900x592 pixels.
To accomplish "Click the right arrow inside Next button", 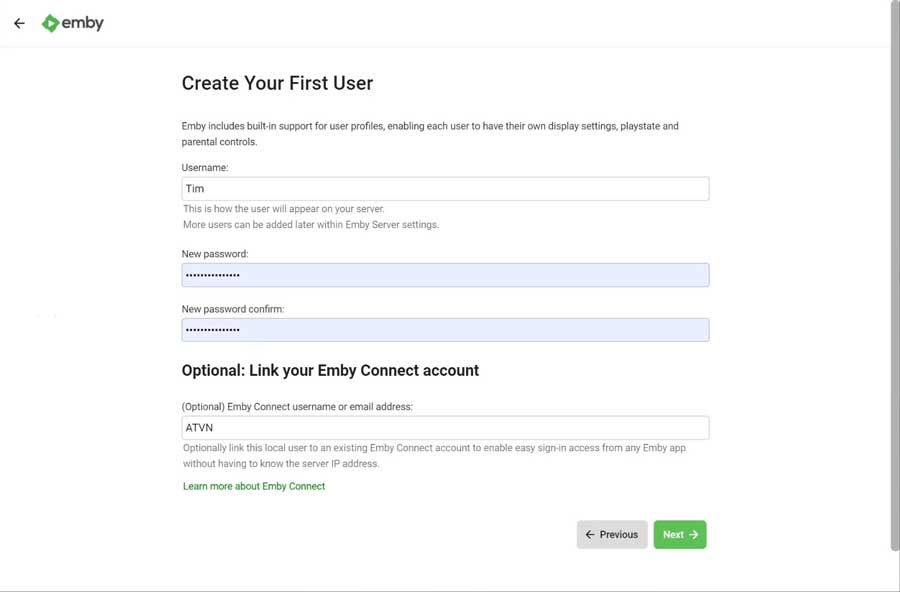I will [693, 535].
